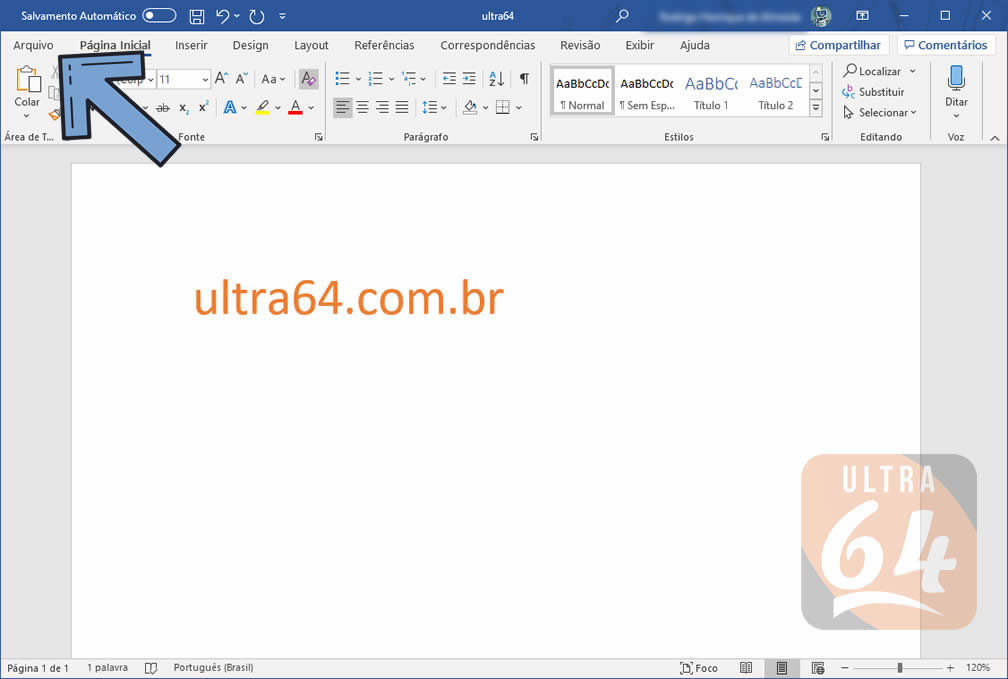The image size is (1008, 679).
Task: Click the Save icon in title bar
Action: (x=197, y=16)
